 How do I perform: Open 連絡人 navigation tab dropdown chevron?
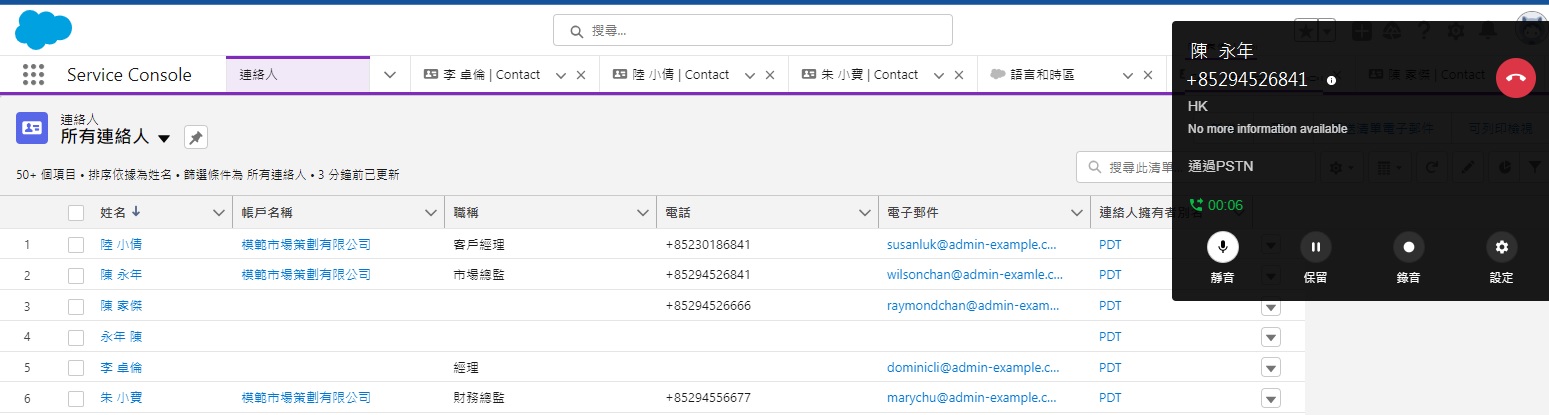pos(390,75)
